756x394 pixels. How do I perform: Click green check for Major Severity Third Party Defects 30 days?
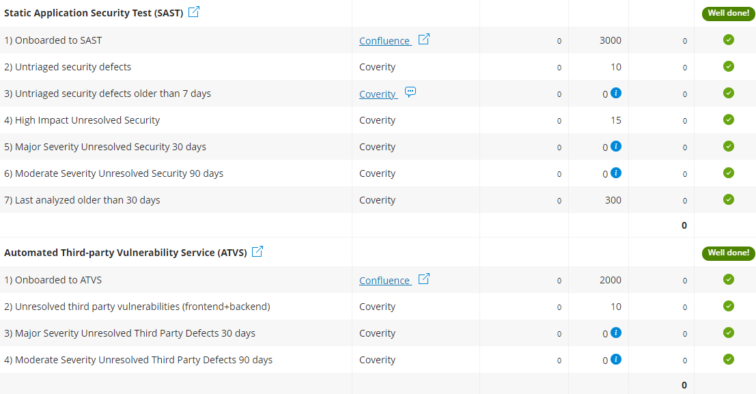click(729, 332)
